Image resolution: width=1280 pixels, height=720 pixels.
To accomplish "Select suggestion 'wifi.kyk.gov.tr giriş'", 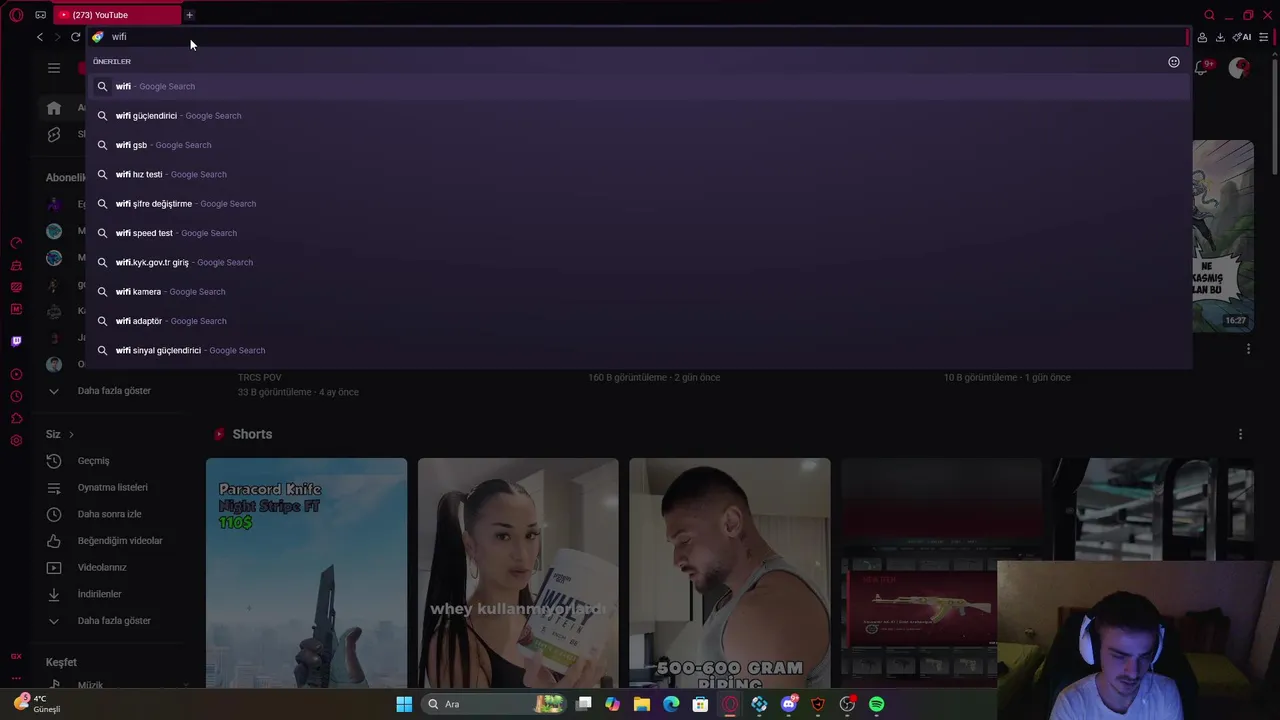I will click(x=640, y=262).
